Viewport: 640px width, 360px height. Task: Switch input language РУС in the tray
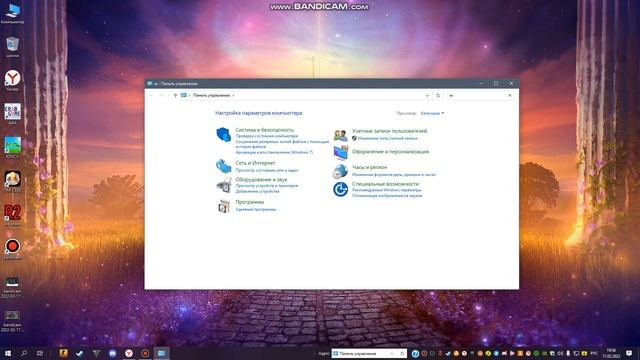point(594,353)
